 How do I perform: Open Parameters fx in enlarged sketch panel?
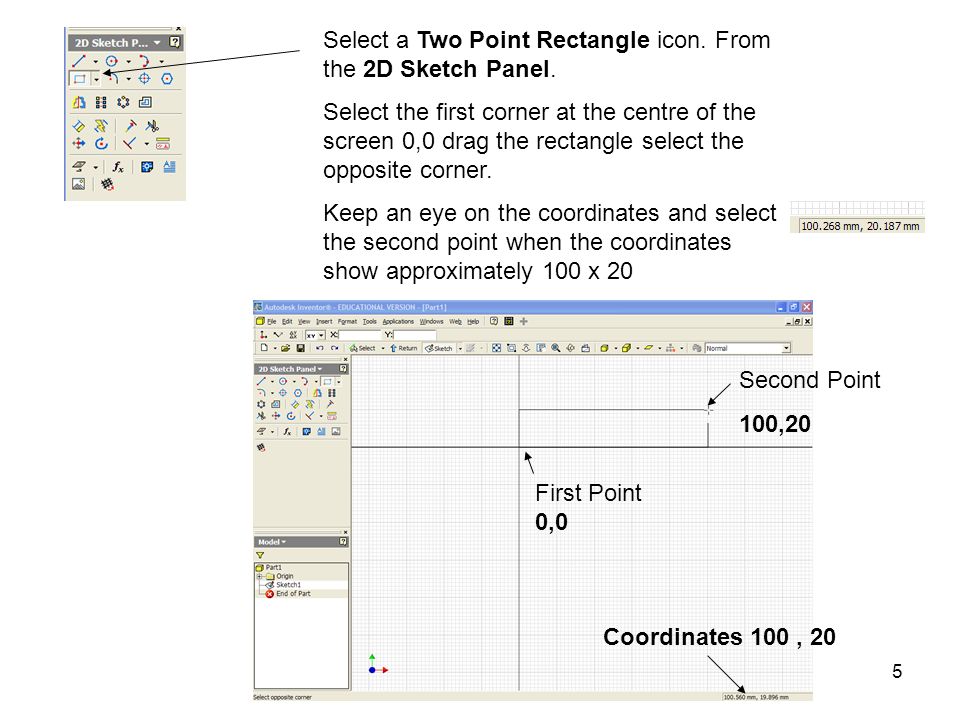pyautogui.click(x=118, y=167)
